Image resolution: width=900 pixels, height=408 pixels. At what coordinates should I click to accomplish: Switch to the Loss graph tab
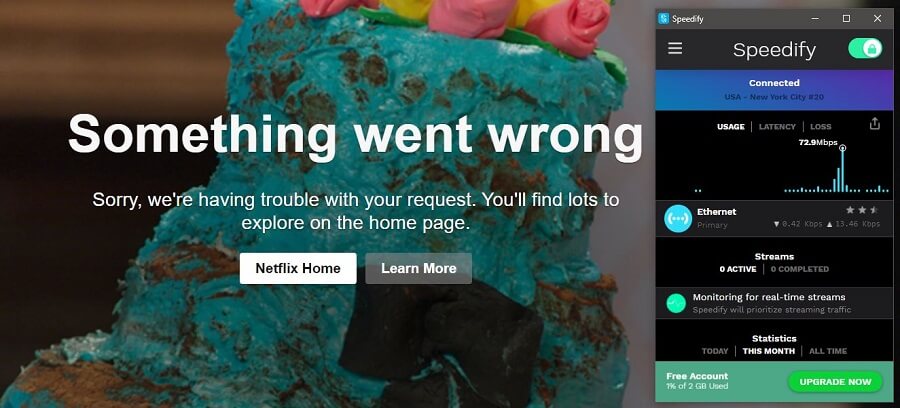click(821, 127)
